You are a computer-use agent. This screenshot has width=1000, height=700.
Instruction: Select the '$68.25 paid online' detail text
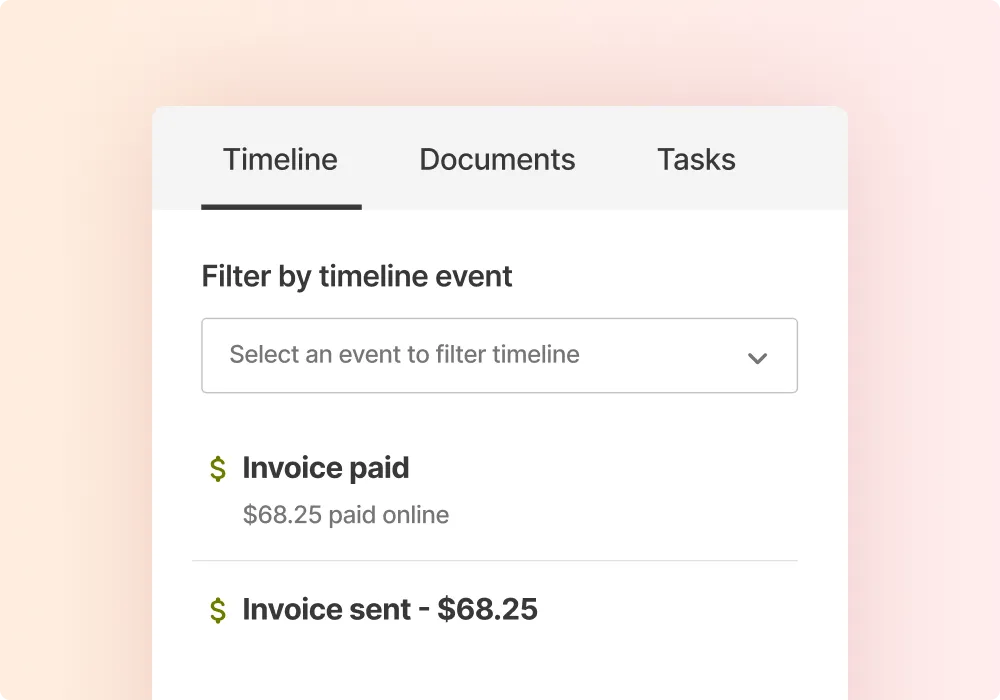(346, 515)
